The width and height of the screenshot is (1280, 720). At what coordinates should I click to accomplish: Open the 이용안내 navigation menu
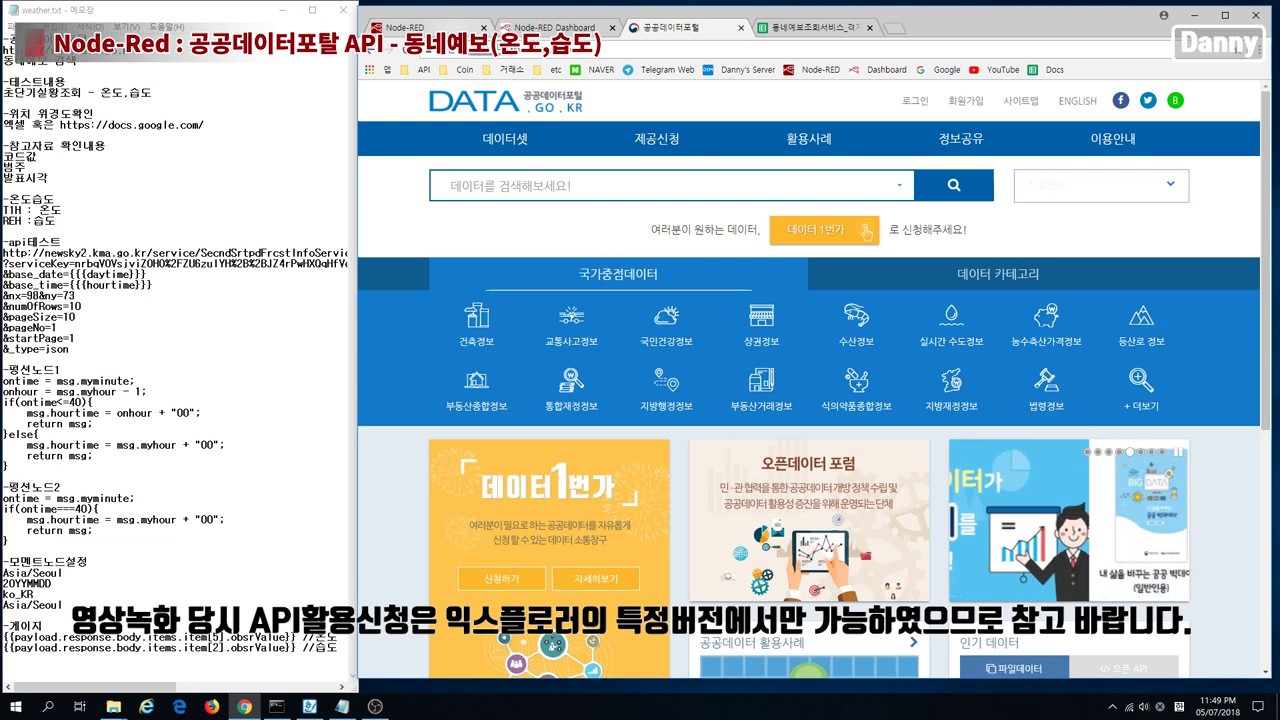tap(1113, 139)
